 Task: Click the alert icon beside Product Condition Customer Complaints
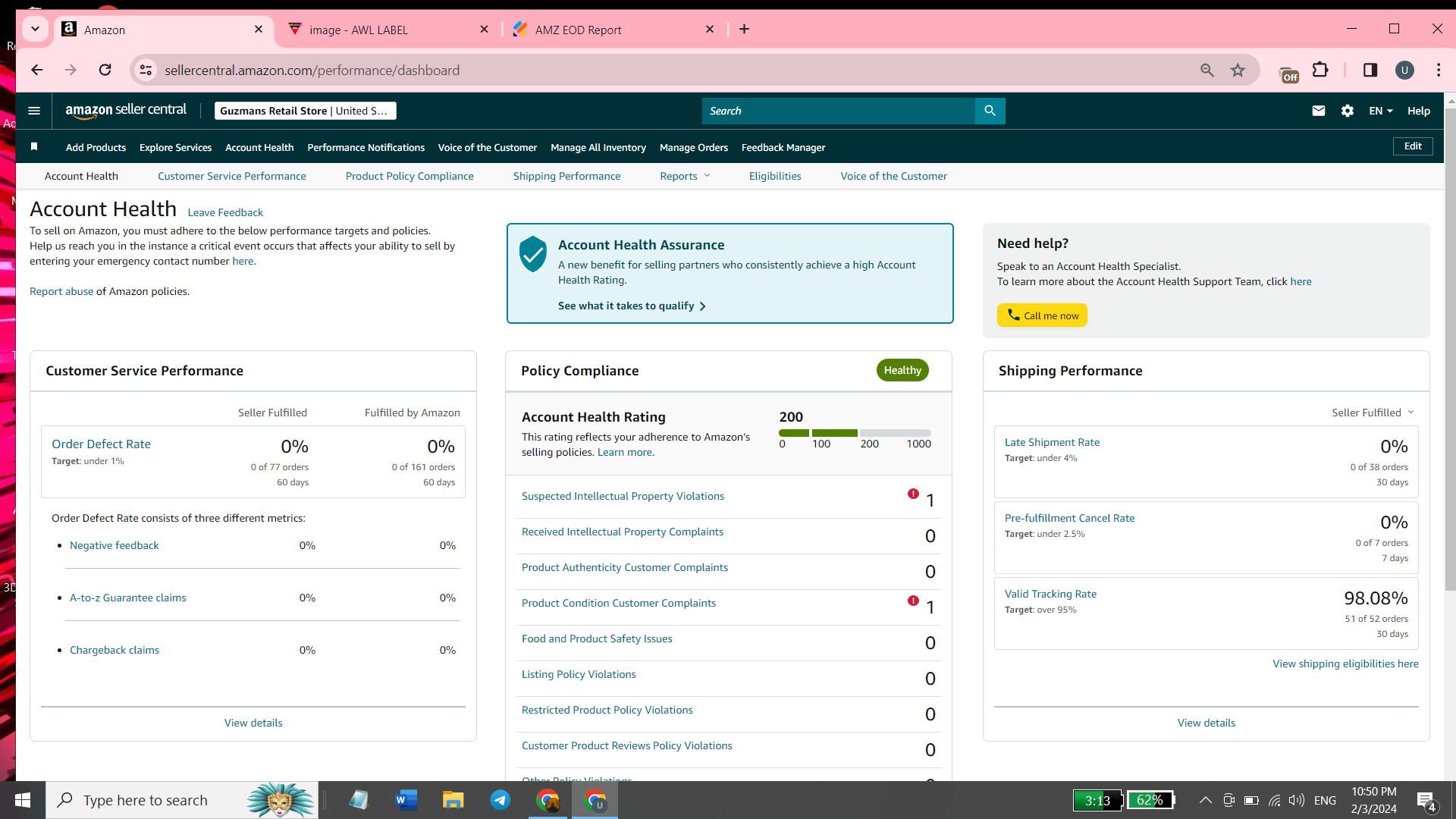(913, 601)
